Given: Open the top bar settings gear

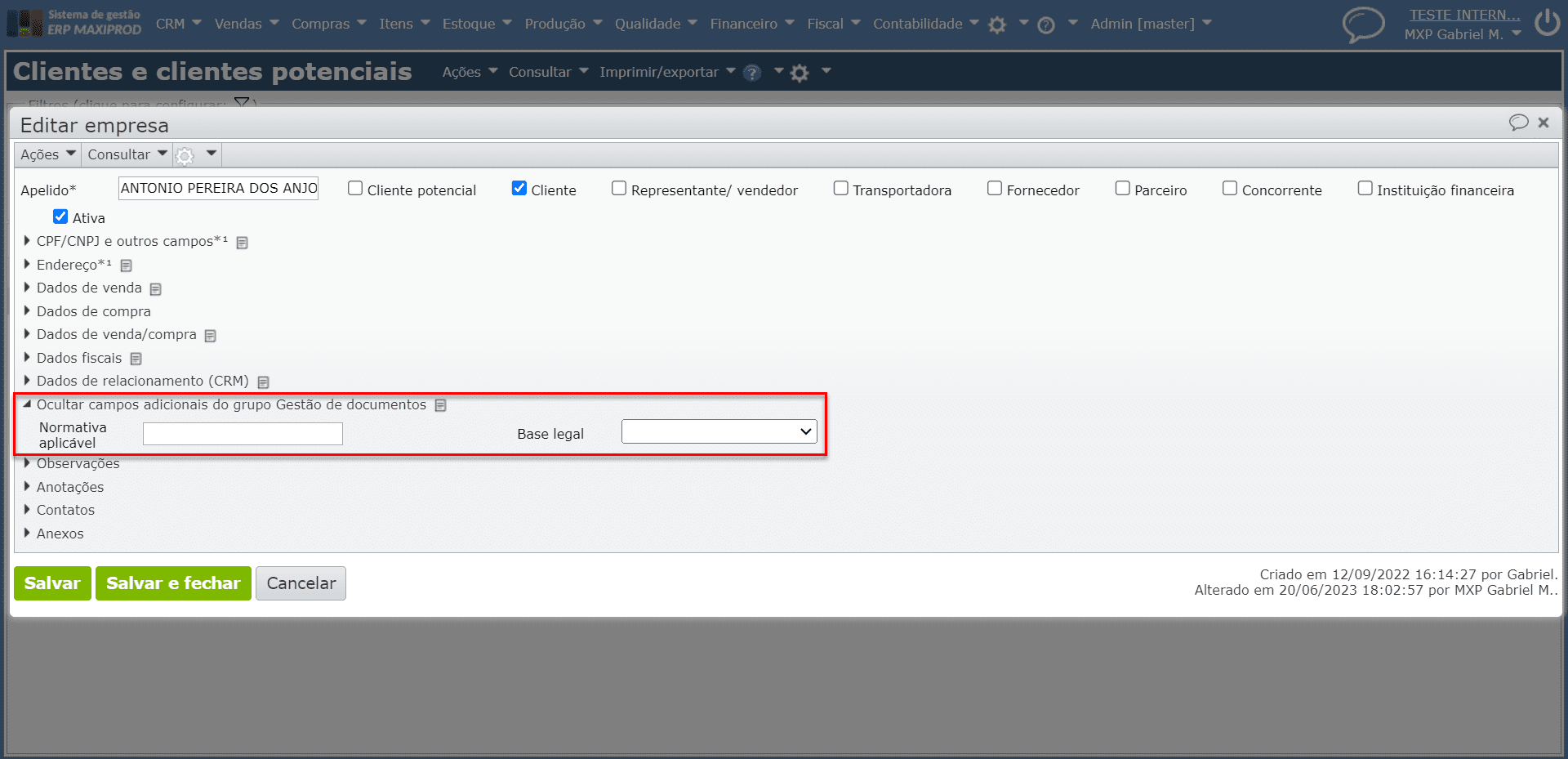Looking at the screenshot, I should tap(997, 25).
